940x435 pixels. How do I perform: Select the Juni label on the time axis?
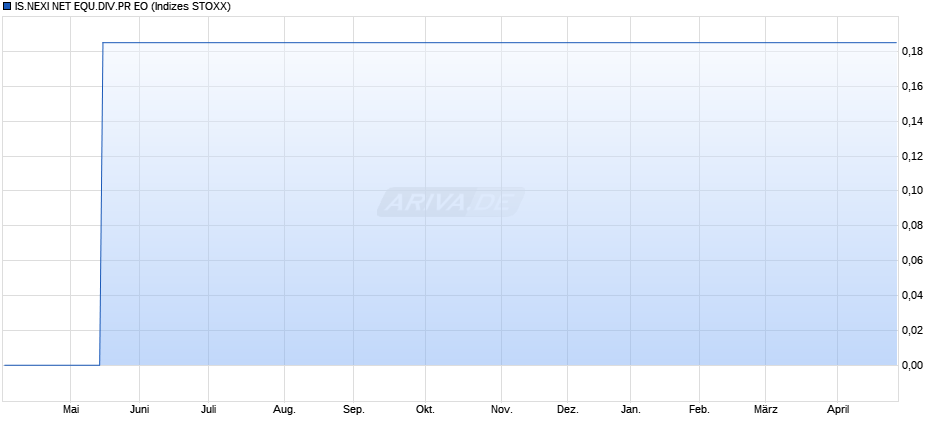coord(140,409)
